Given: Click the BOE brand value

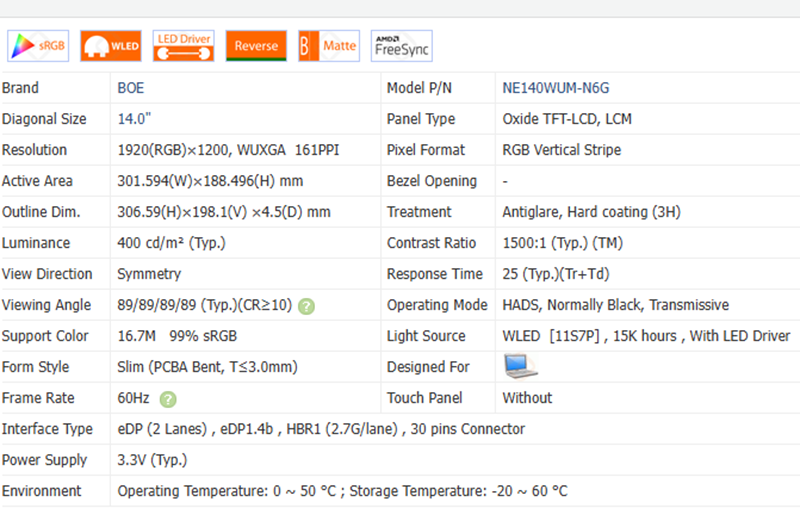Looking at the screenshot, I should point(131,88).
